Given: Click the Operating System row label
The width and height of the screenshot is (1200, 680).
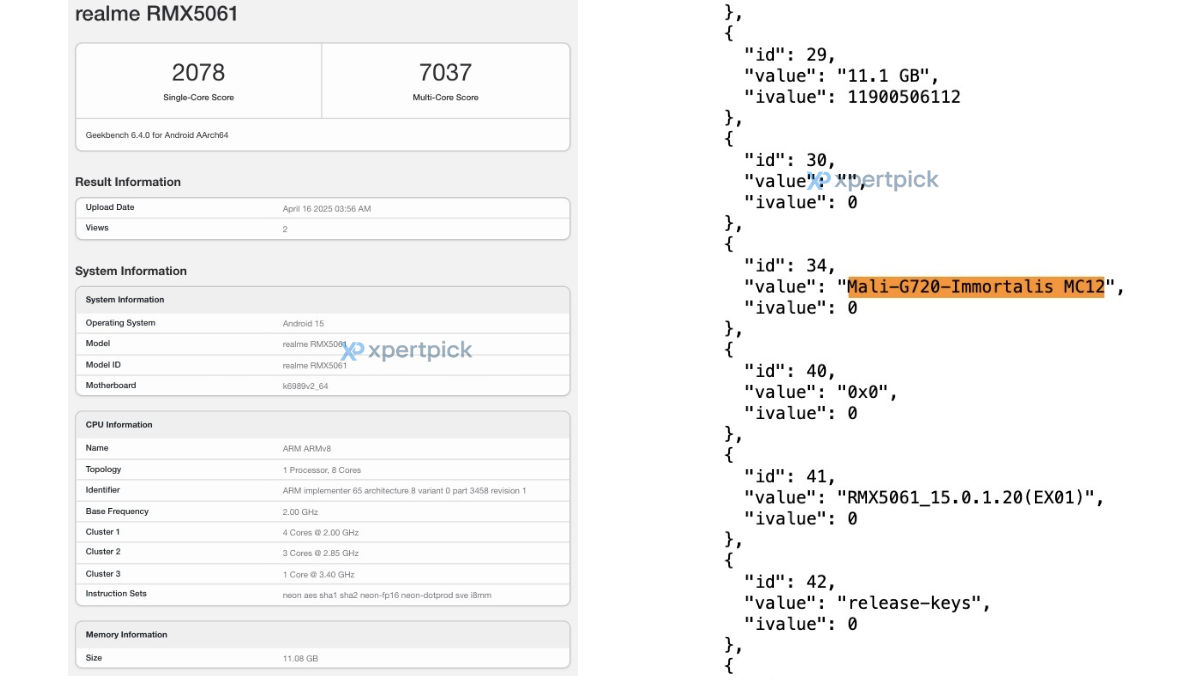Looking at the screenshot, I should pos(121,323).
